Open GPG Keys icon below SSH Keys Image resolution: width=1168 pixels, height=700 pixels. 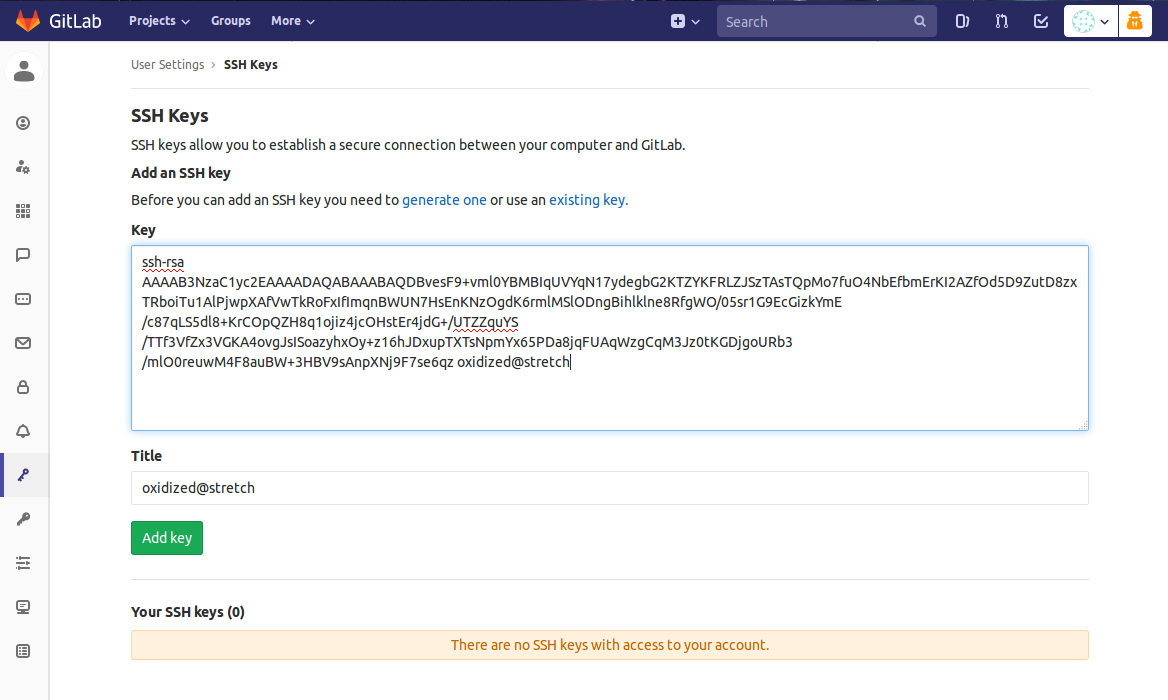click(23, 519)
